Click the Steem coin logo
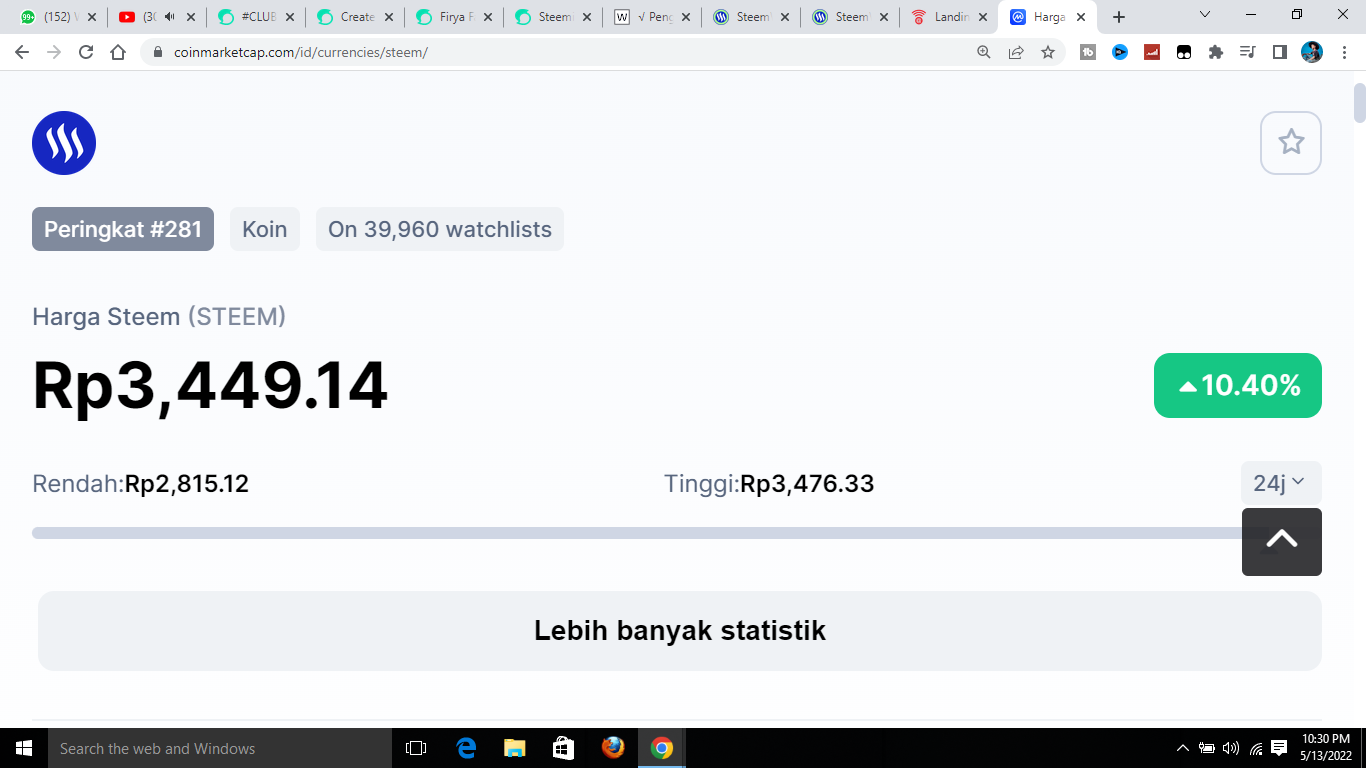Screen dimensions: 1366x768 [x=64, y=143]
